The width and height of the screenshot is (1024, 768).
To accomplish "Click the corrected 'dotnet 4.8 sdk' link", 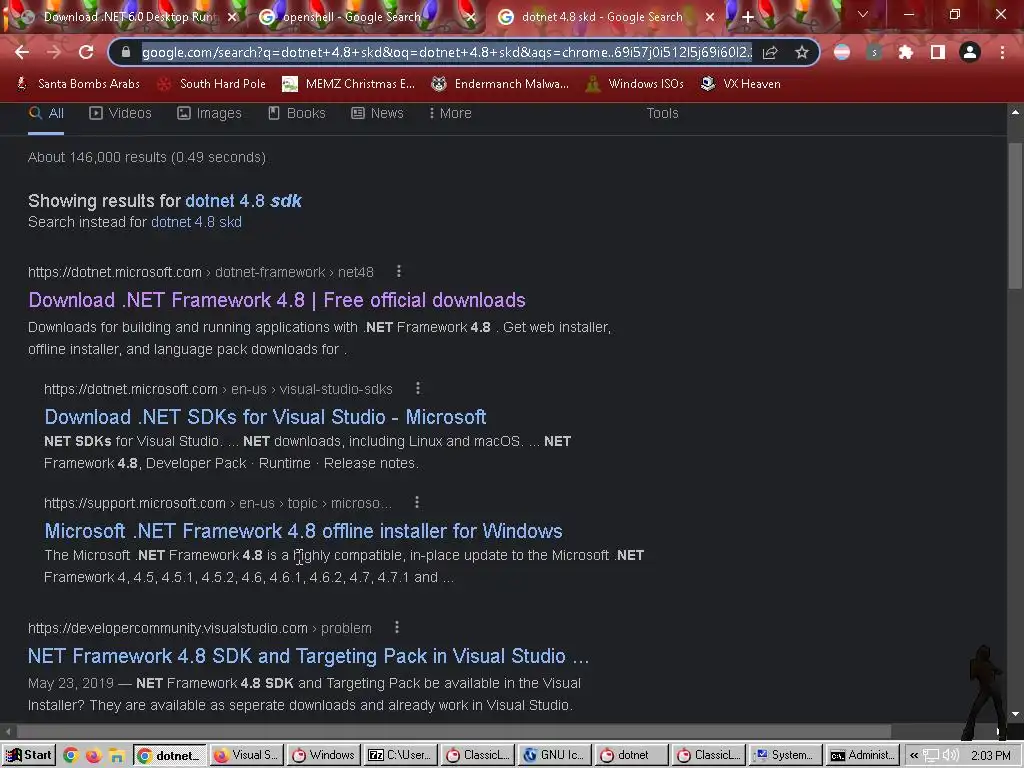I will (244, 200).
